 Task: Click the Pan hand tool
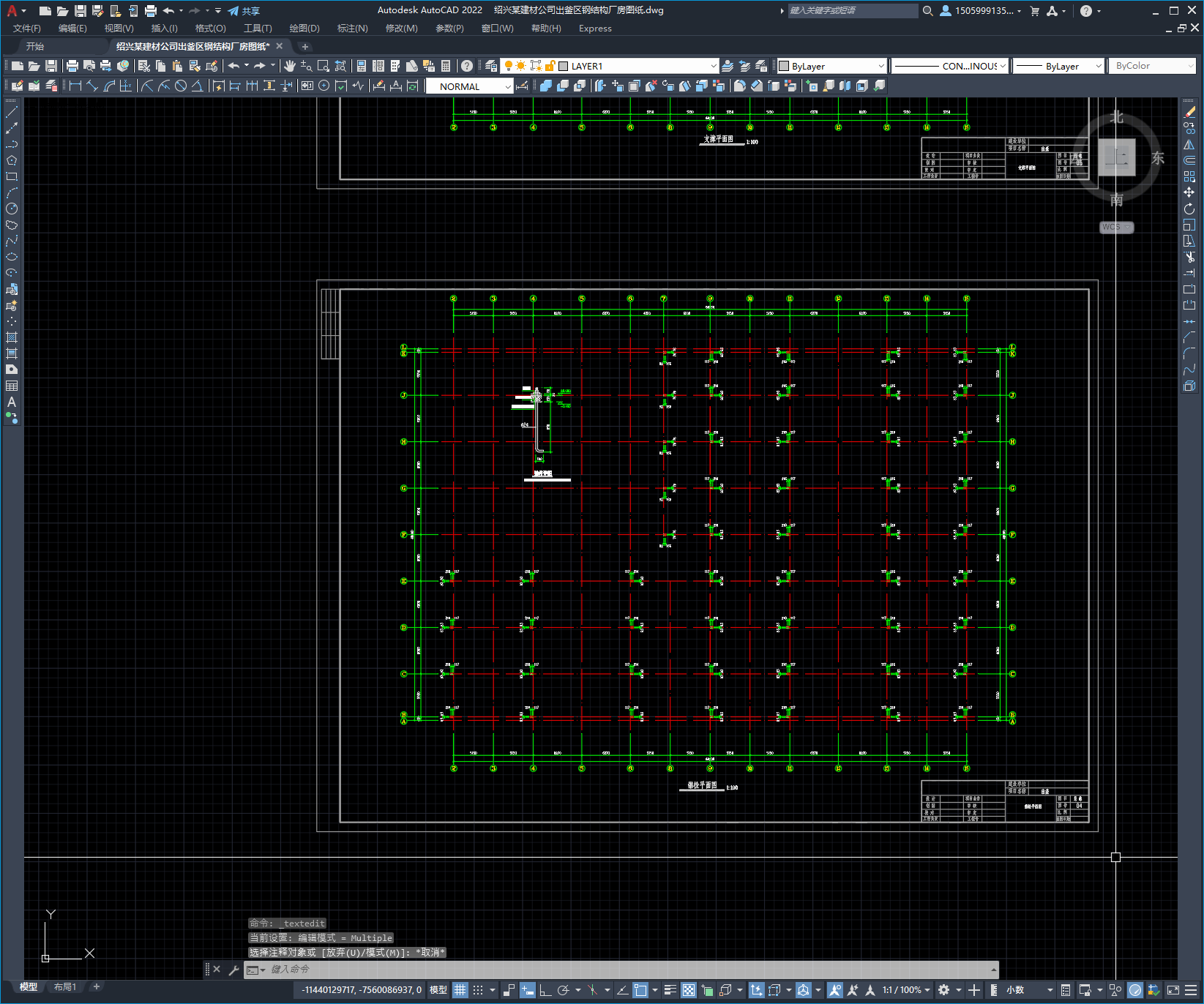click(x=290, y=66)
